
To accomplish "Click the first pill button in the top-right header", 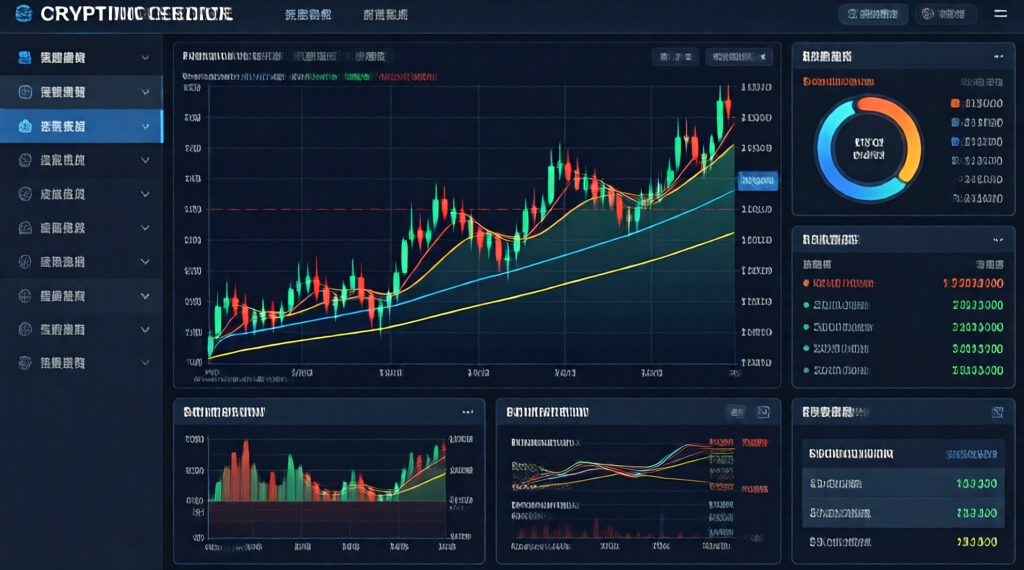I will coord(873,14).
